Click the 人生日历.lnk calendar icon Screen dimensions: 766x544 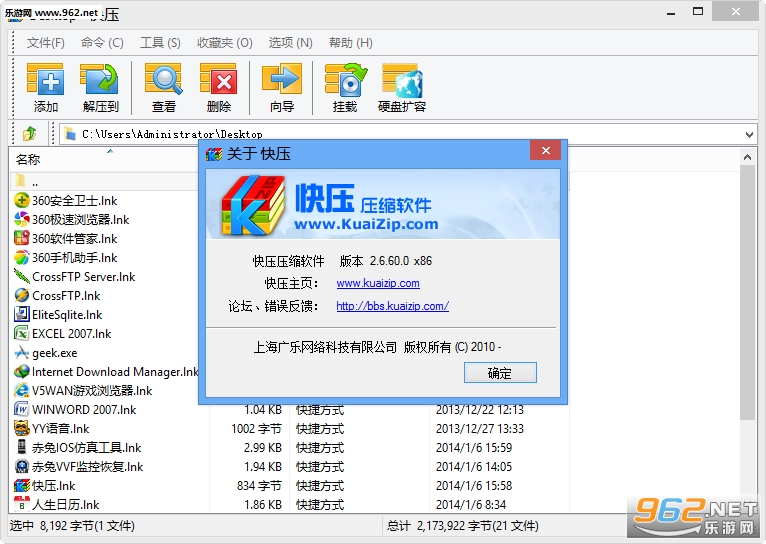point(21,504)
